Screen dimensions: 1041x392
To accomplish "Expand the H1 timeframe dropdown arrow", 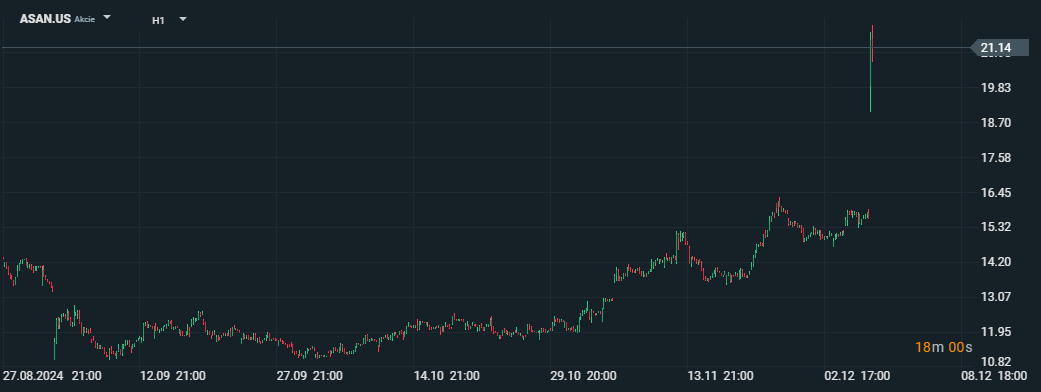I will tap(183, 19).
